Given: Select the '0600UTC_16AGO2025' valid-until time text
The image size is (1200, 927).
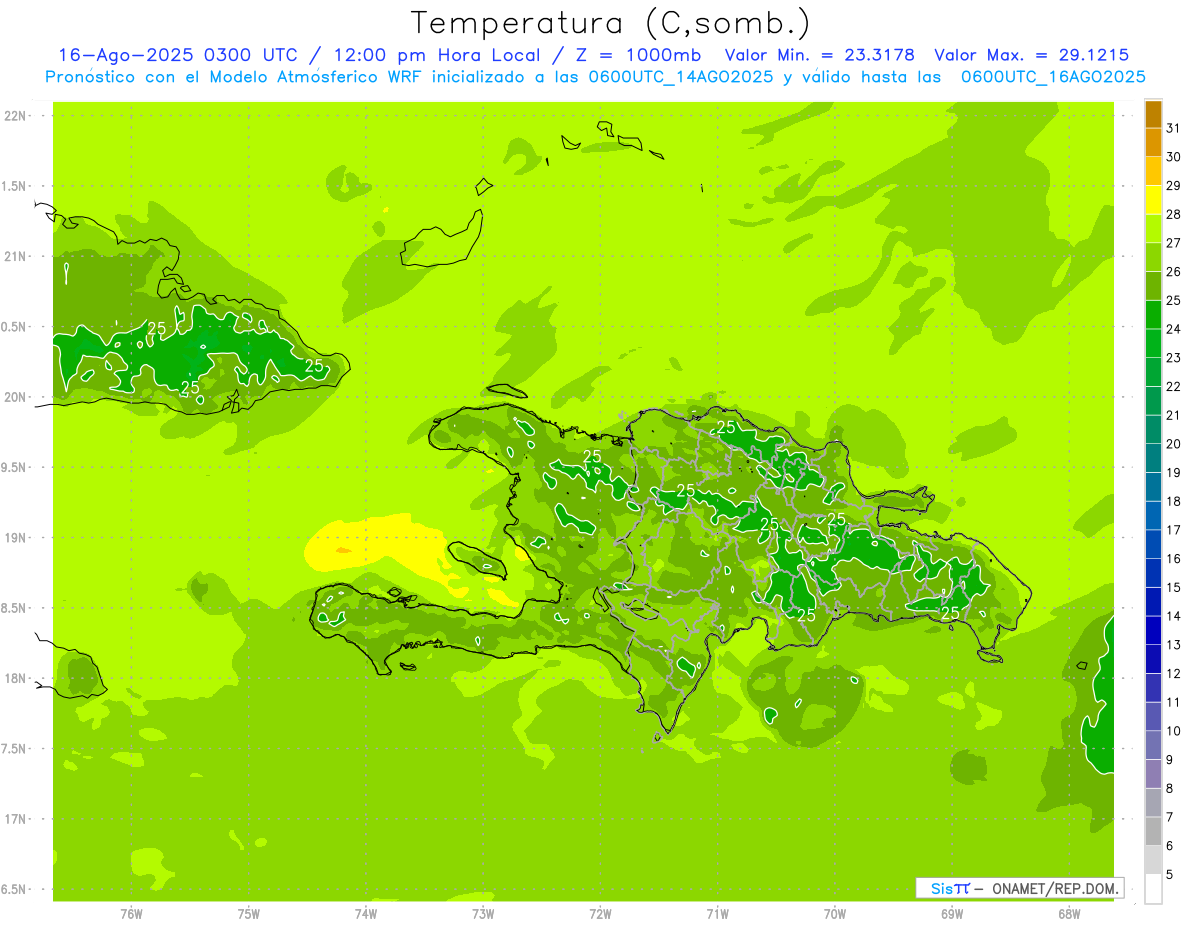Looking at the screenshot, I should [1053, 77].
